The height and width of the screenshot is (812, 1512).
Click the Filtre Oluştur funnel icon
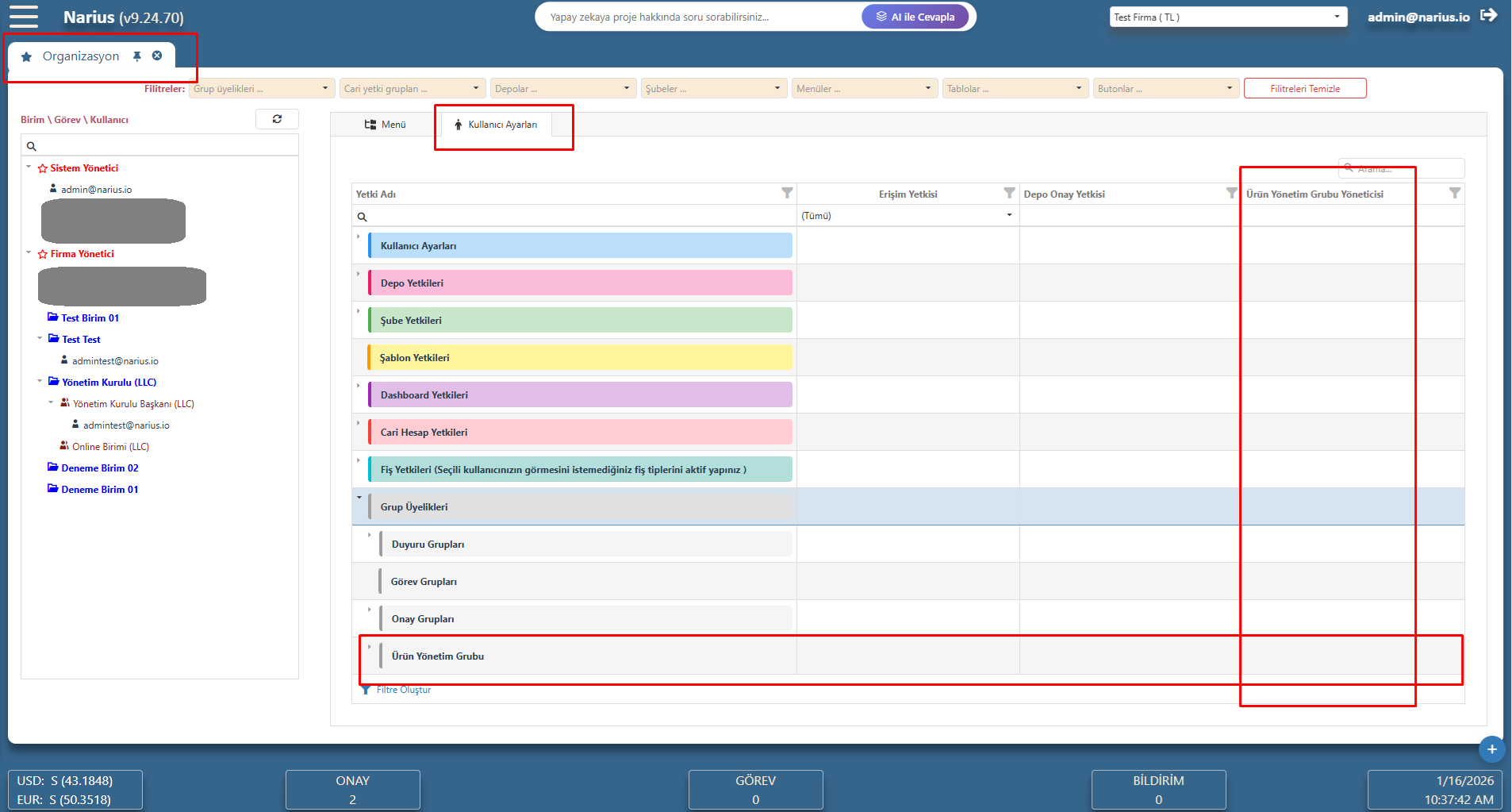tap(366, 690)
